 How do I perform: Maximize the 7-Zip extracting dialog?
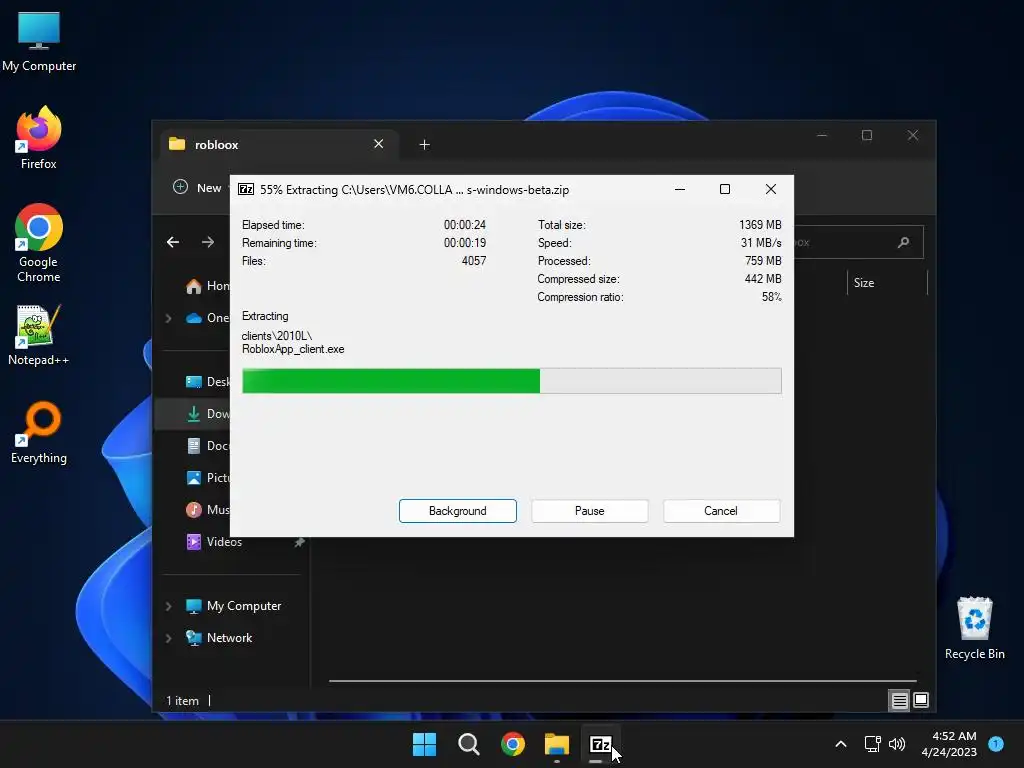click(x=725, y=189)
